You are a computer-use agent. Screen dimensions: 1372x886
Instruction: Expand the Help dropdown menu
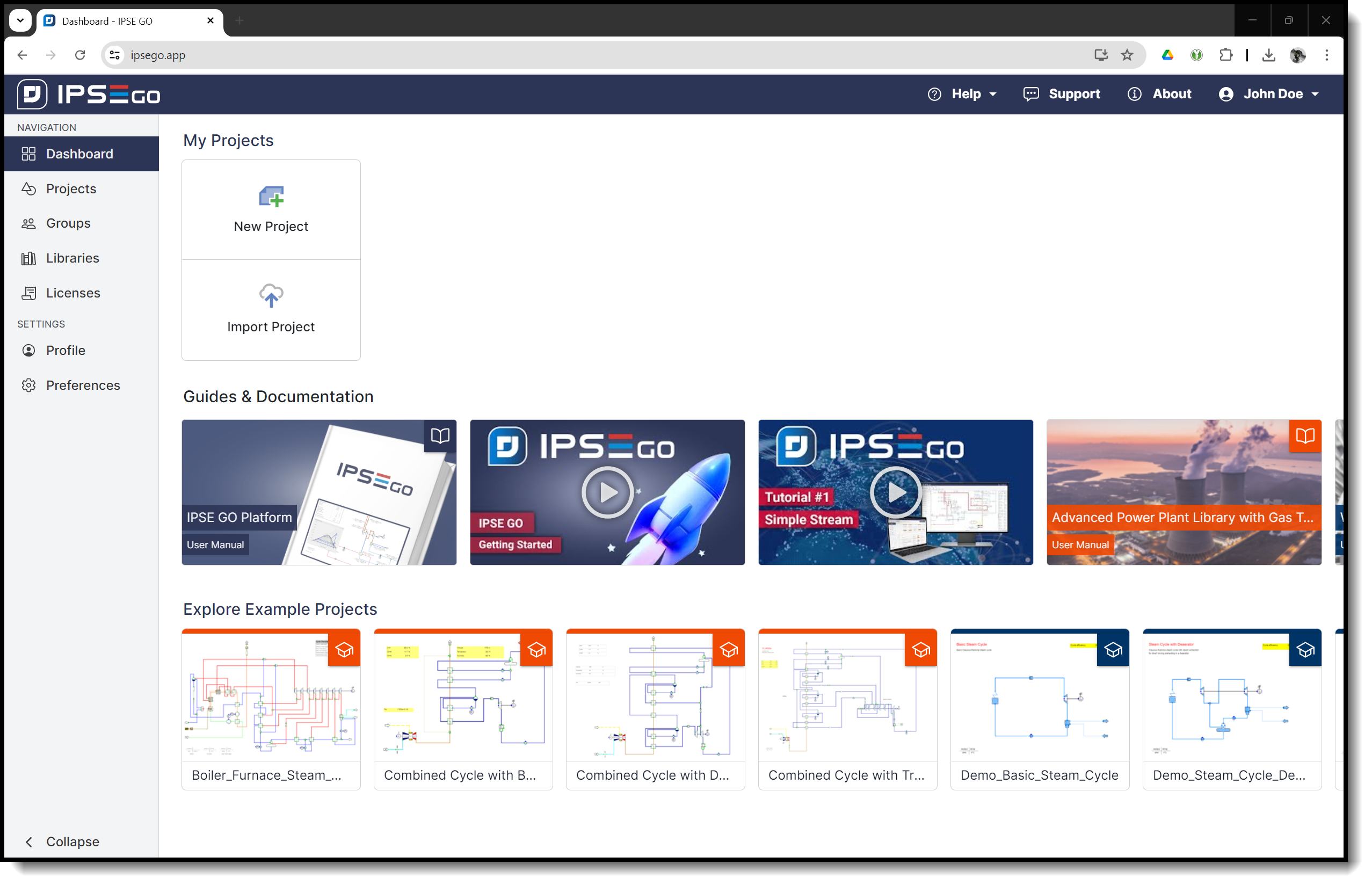[962, 94]
